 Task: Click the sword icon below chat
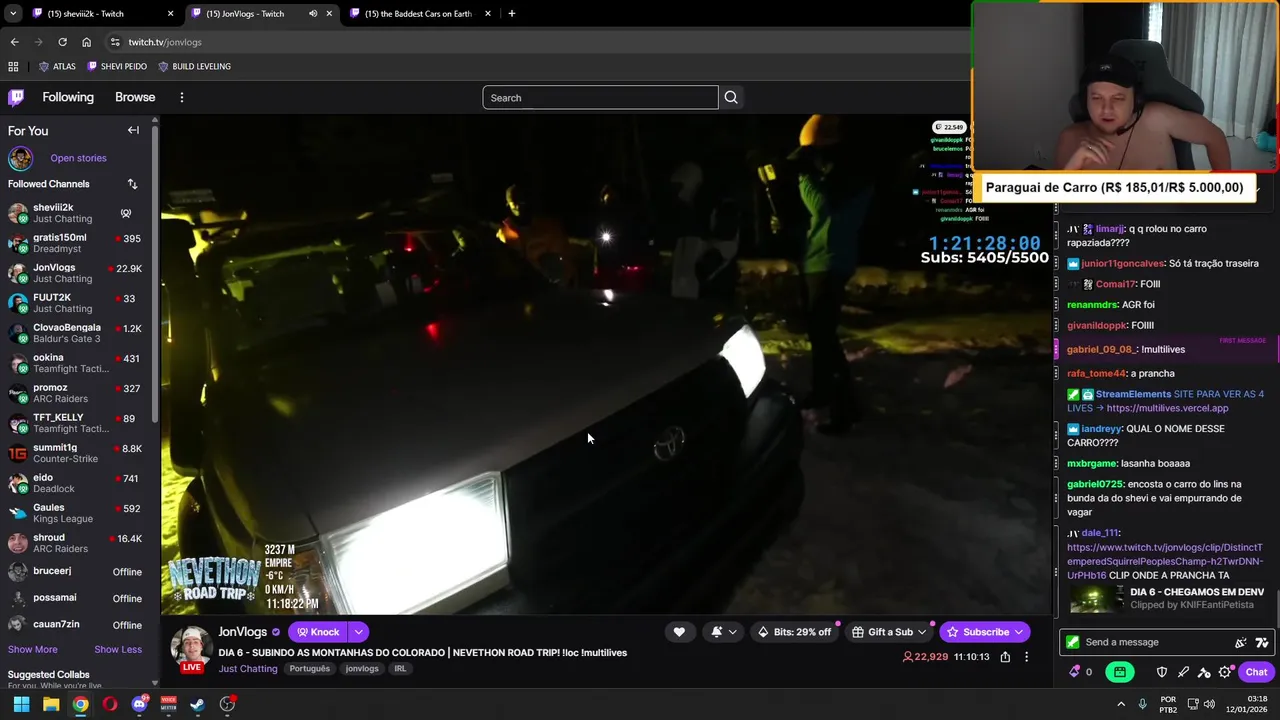[x=1183, y=672]
